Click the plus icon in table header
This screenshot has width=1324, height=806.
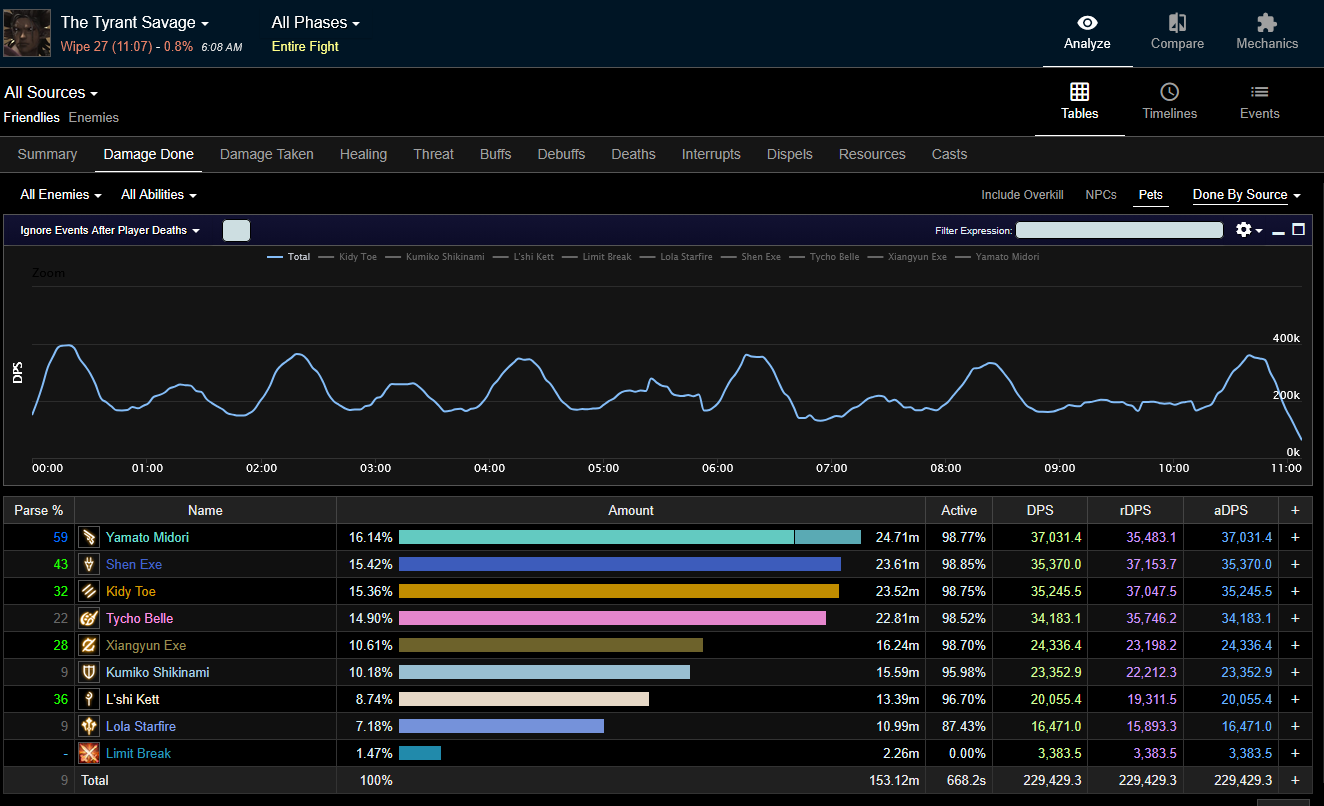coord(1295,510)
